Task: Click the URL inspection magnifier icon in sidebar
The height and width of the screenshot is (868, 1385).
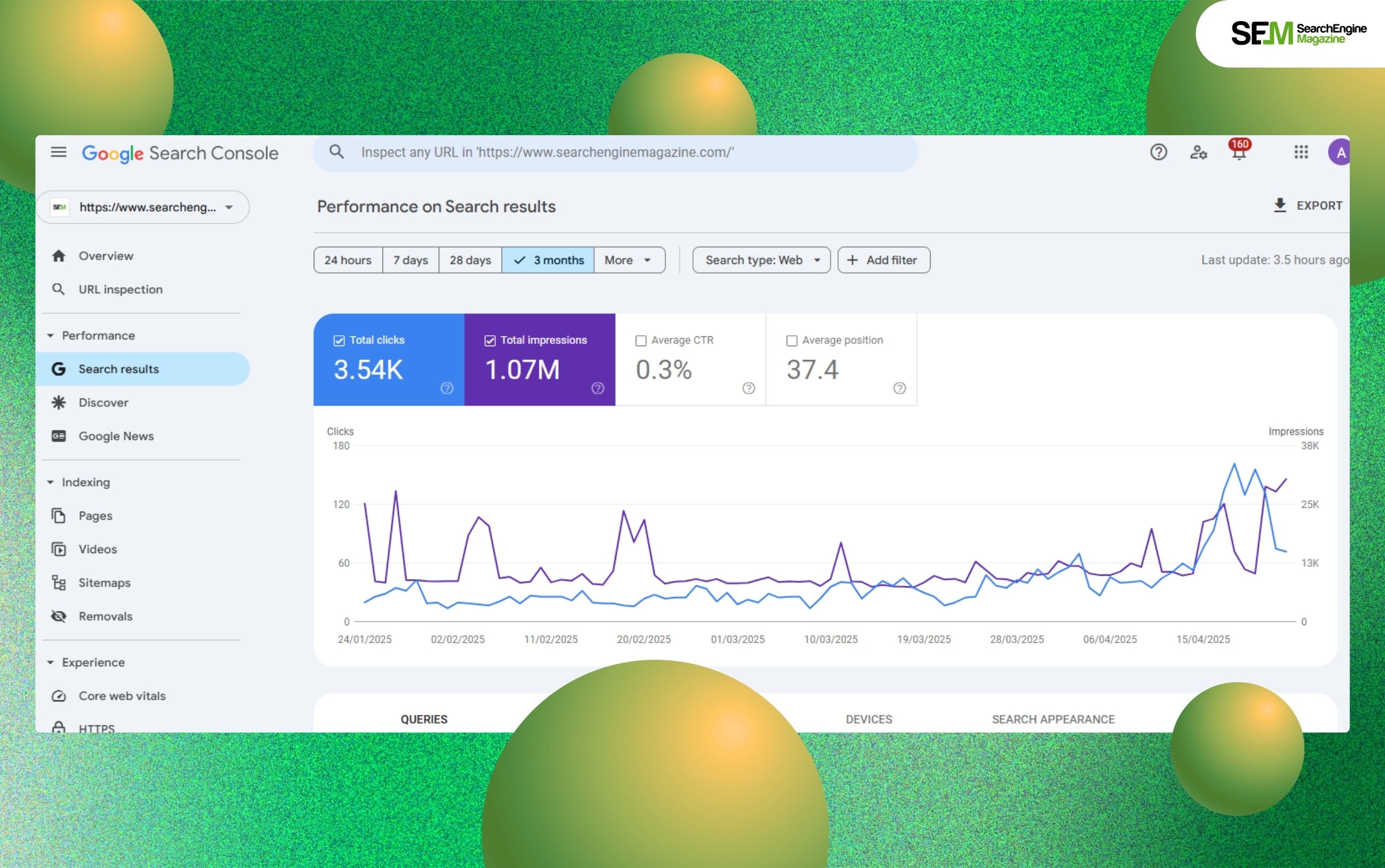Action: point(58,289)
